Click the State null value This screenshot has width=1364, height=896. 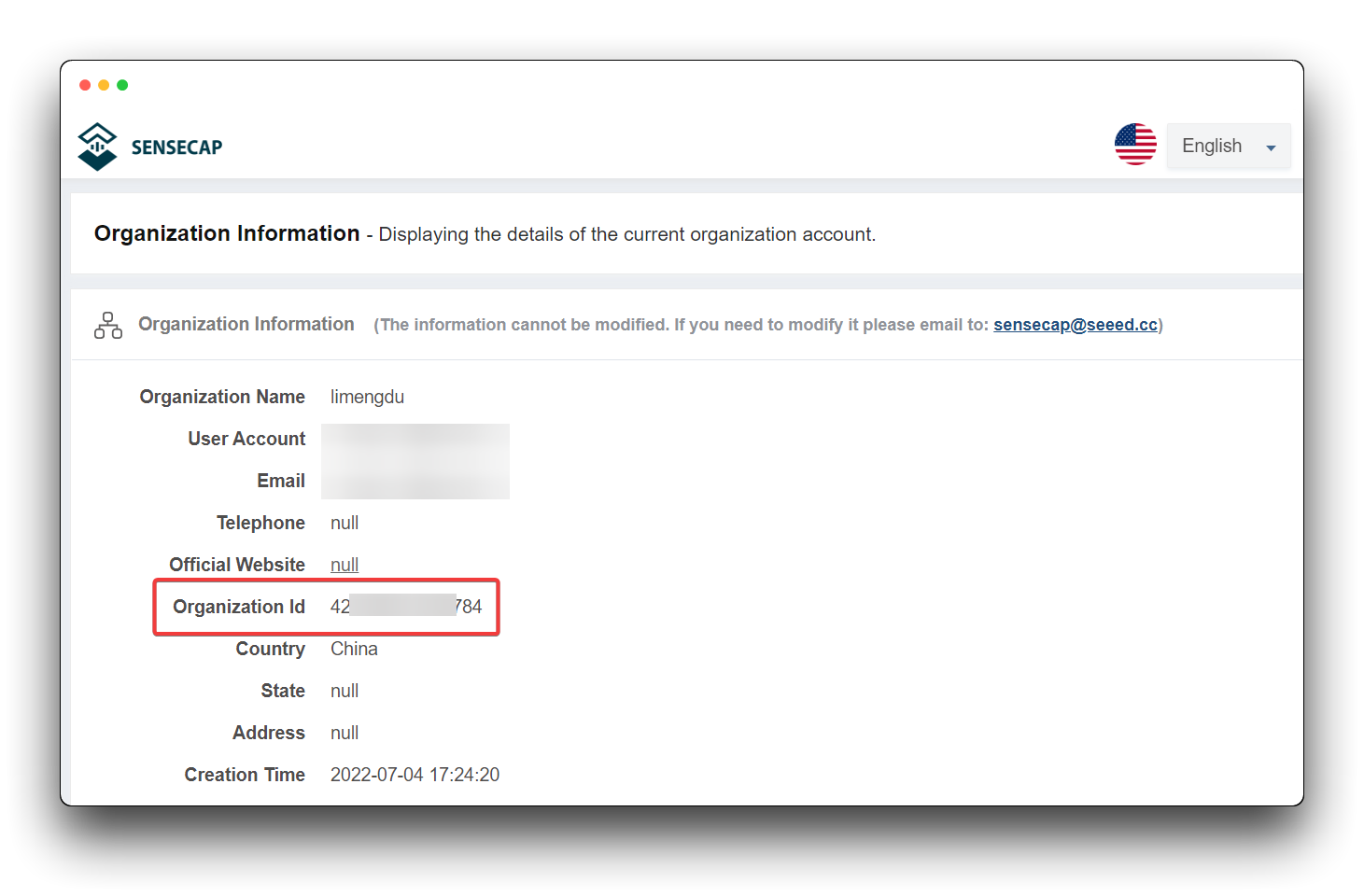(x=345, y=691)
